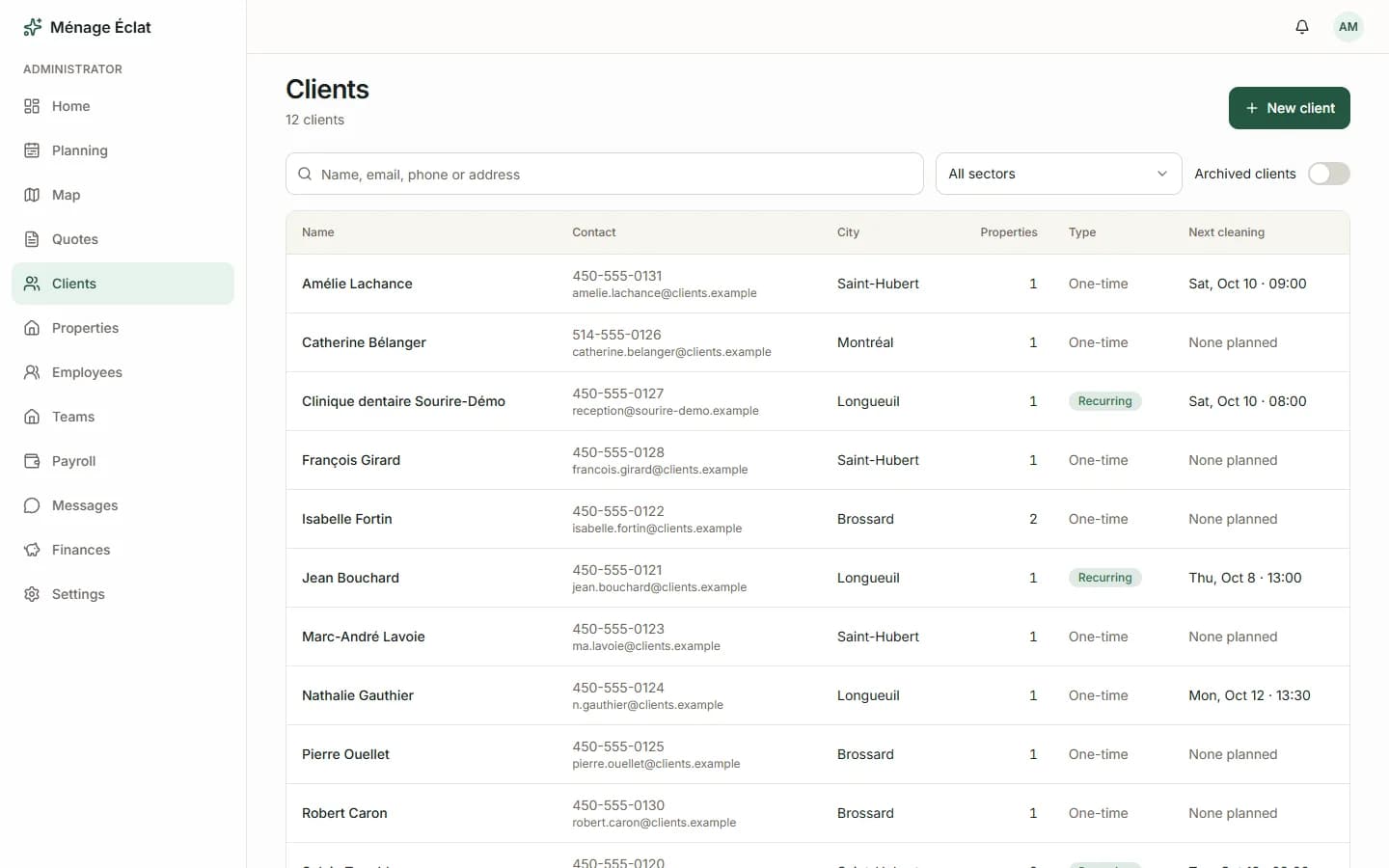Open the Jean Bouchard client row
This screenshot has width=1389, height=868.
(x=818, y=578)
